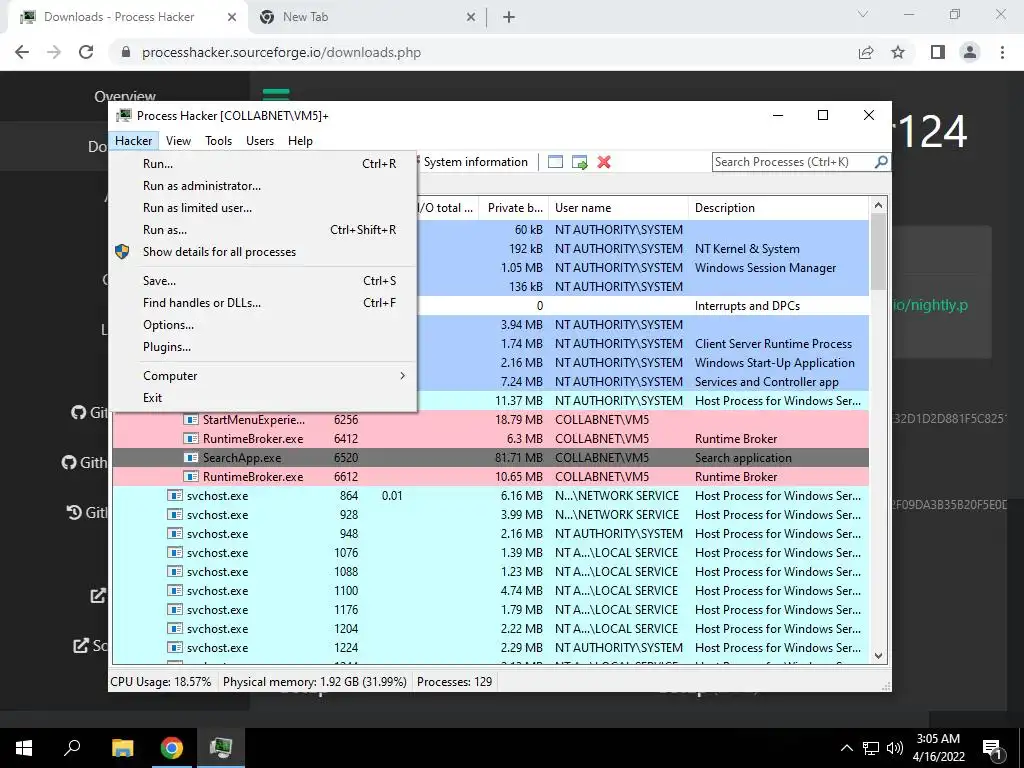
Task: Open the notification center icon
Action: 992,748
